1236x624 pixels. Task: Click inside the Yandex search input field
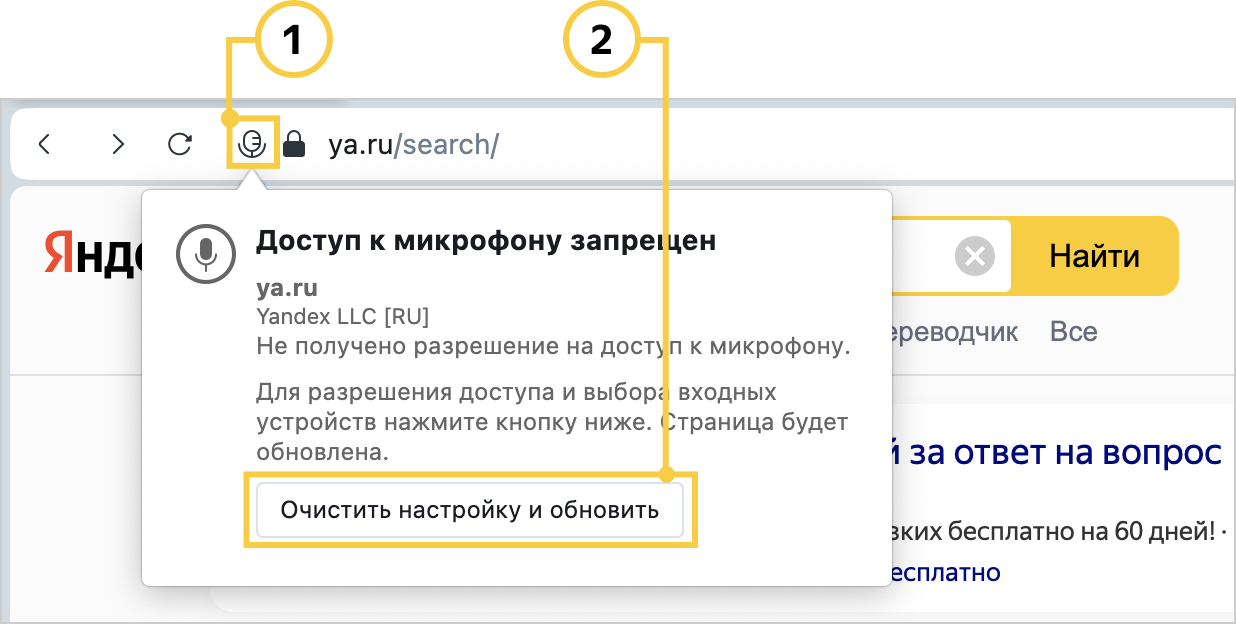coord(920,257)
